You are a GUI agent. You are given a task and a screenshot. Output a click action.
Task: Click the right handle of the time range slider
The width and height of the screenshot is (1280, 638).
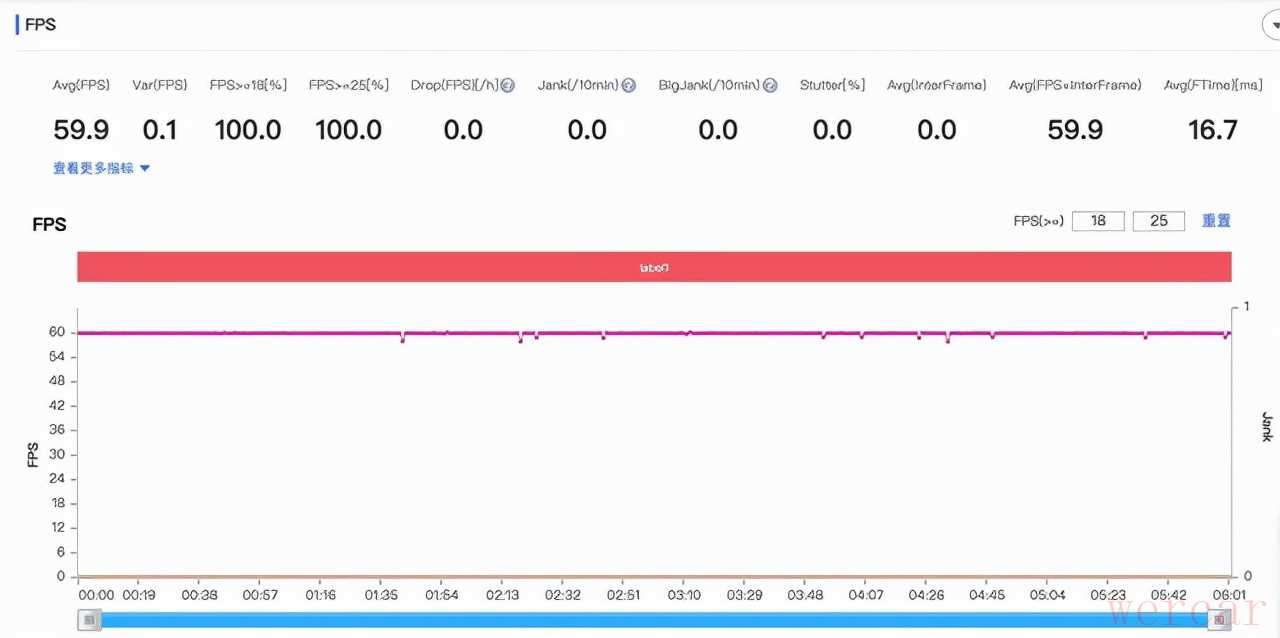tap(1220, 620)
